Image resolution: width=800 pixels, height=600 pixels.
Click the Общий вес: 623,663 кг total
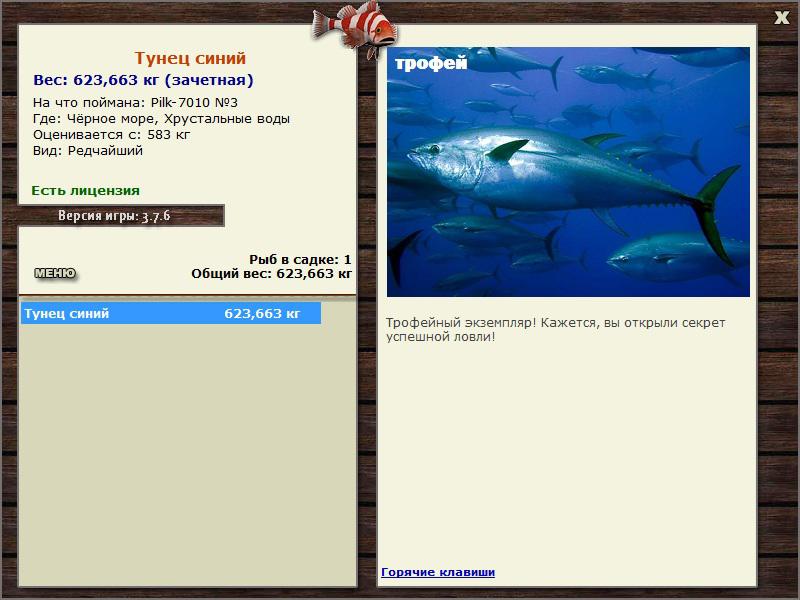(271, 274)
